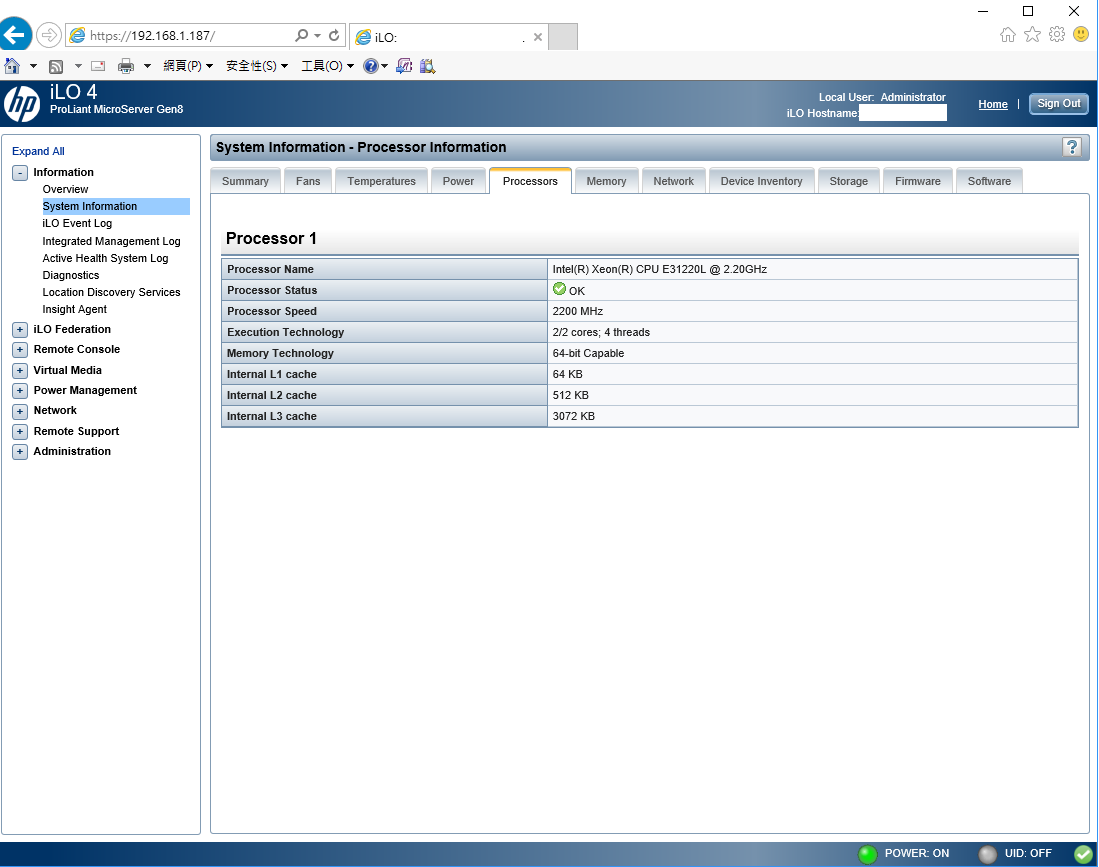This screenshot has height=867, width=1099.
Task: Click the Sign Out button
Action: (1058, 104)
